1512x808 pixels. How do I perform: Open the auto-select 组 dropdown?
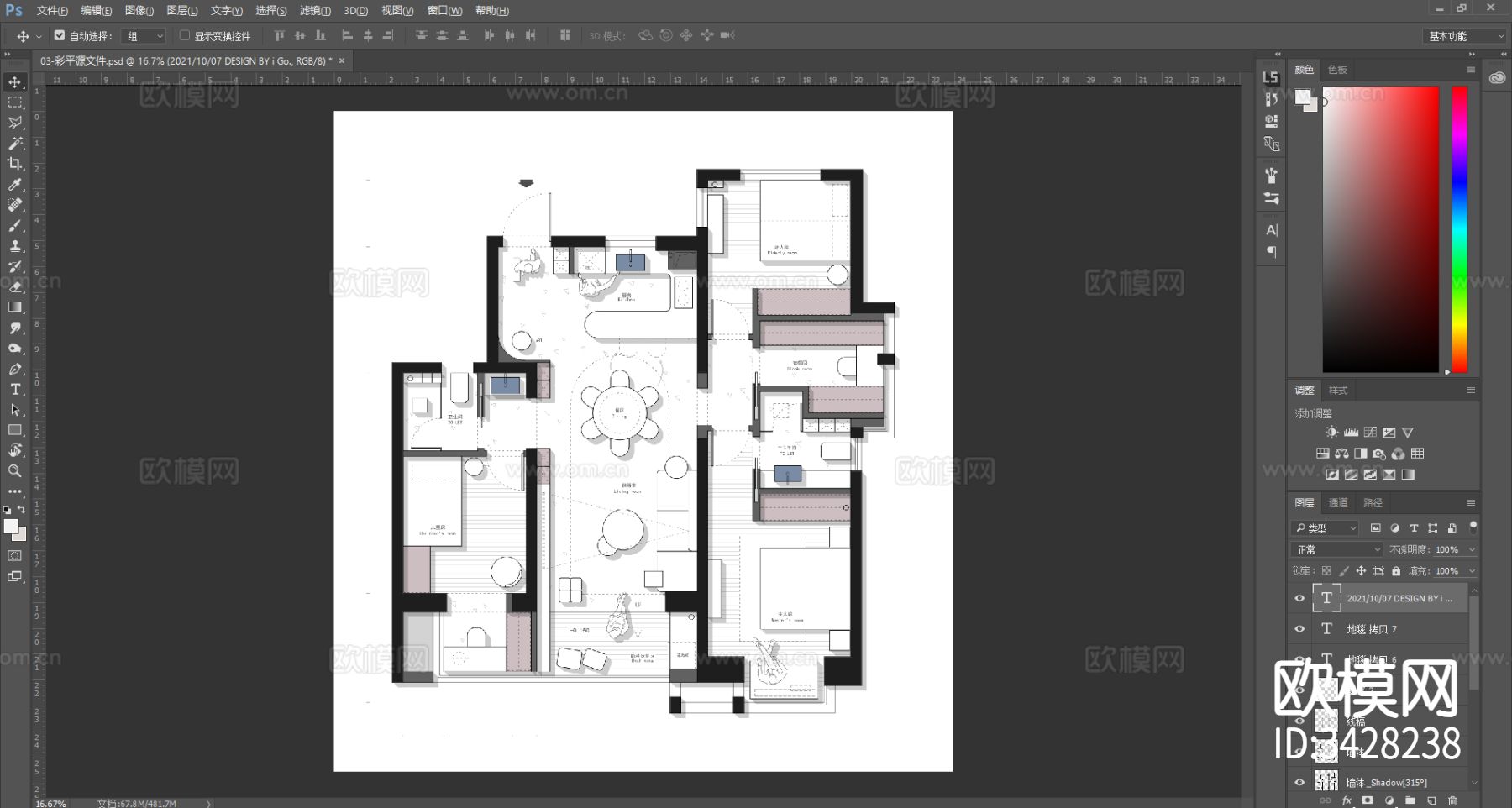coord(144,36)
